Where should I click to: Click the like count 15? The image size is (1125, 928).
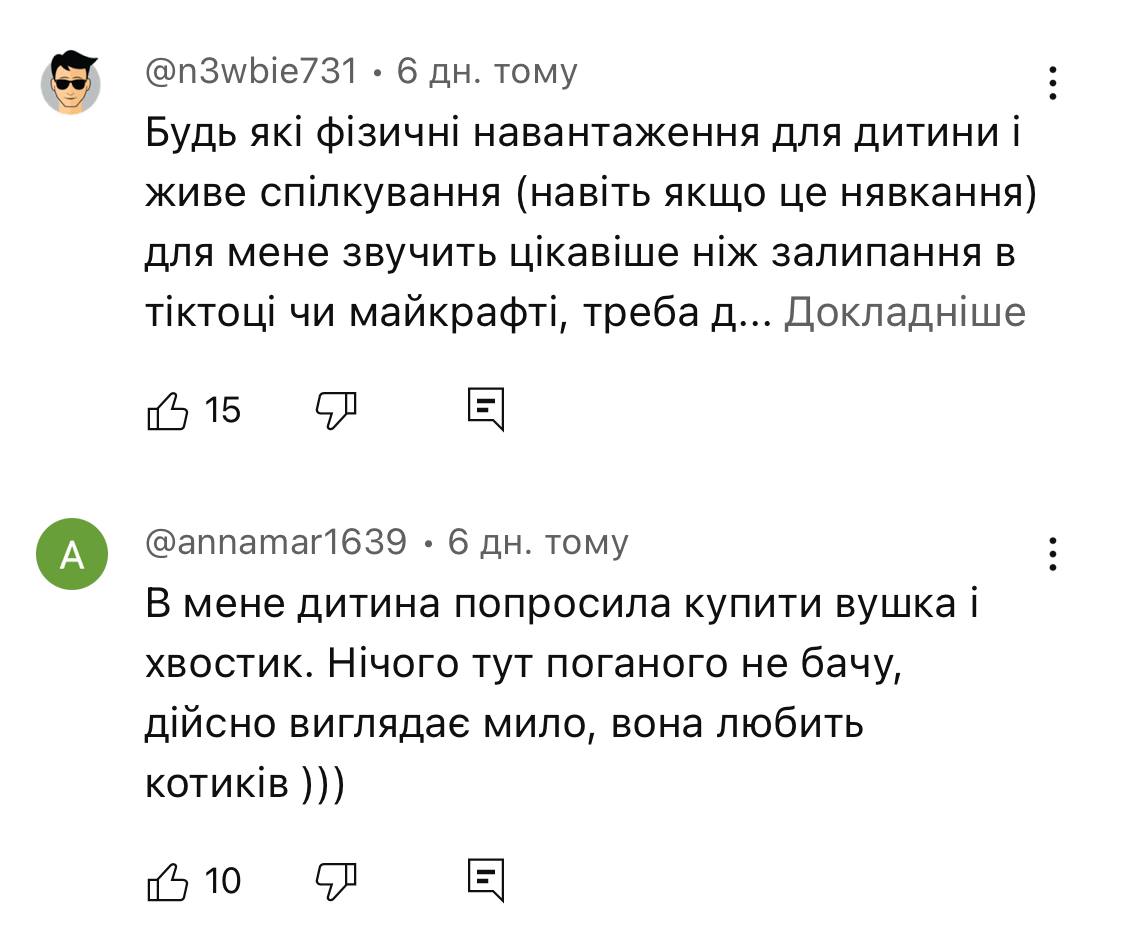(x=223, y=410)
